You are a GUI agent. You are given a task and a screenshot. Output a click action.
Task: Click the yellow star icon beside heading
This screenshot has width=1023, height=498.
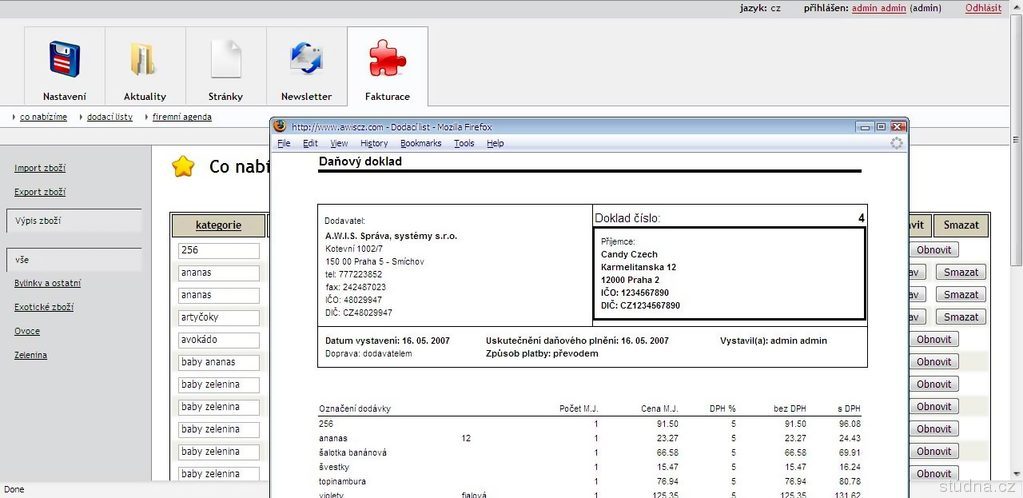click(183, 167)
